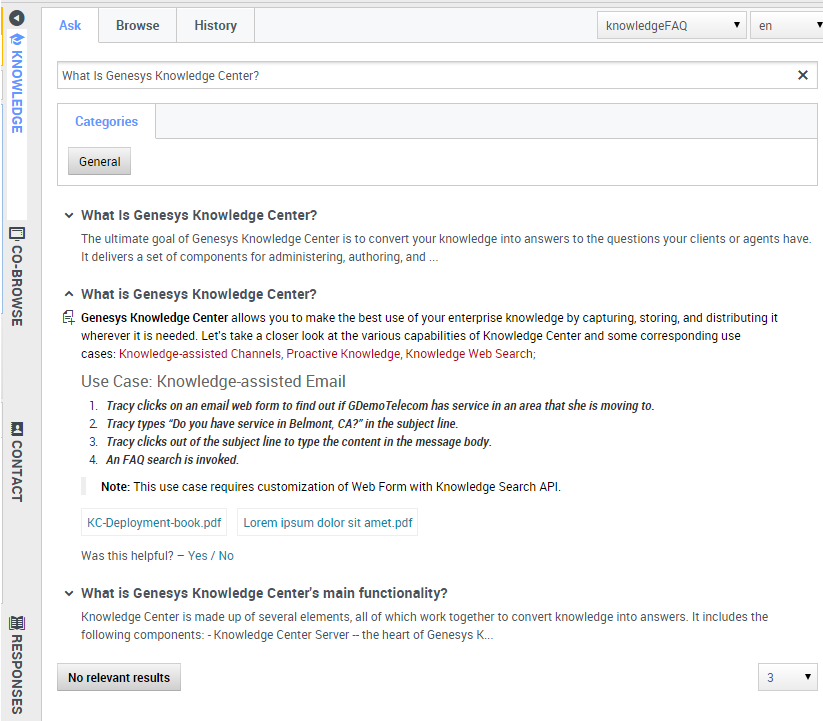Click the General category button

pyautogui.click(x=99, y=162)
